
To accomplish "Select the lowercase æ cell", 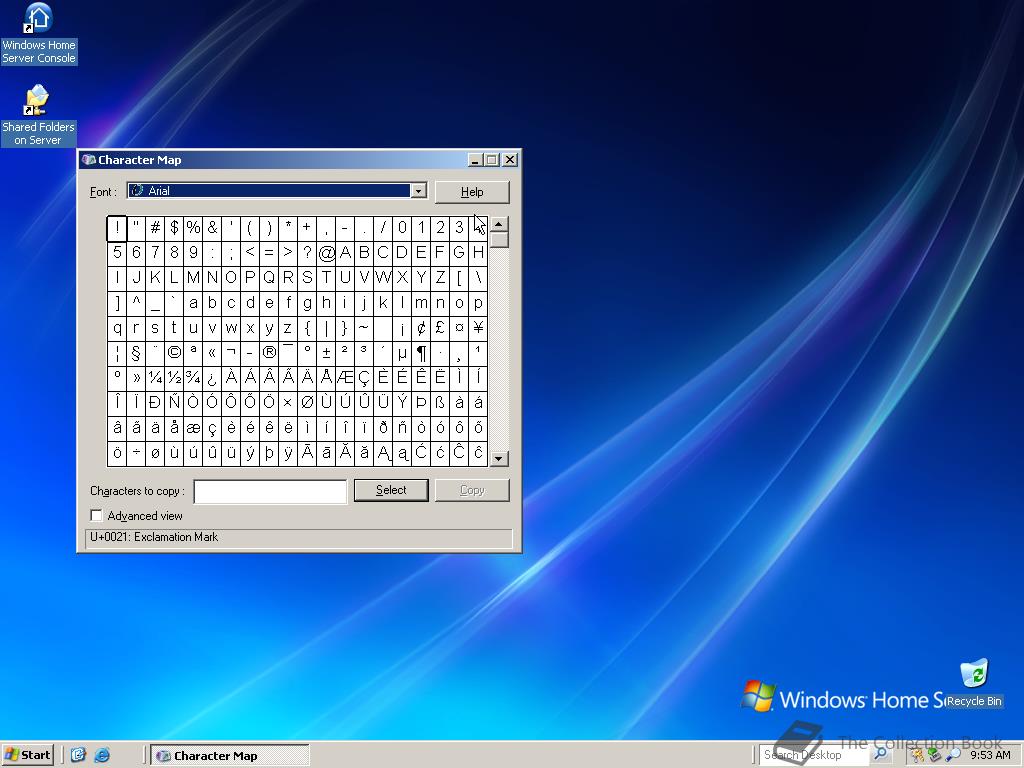I will click(x=193, y=428).
